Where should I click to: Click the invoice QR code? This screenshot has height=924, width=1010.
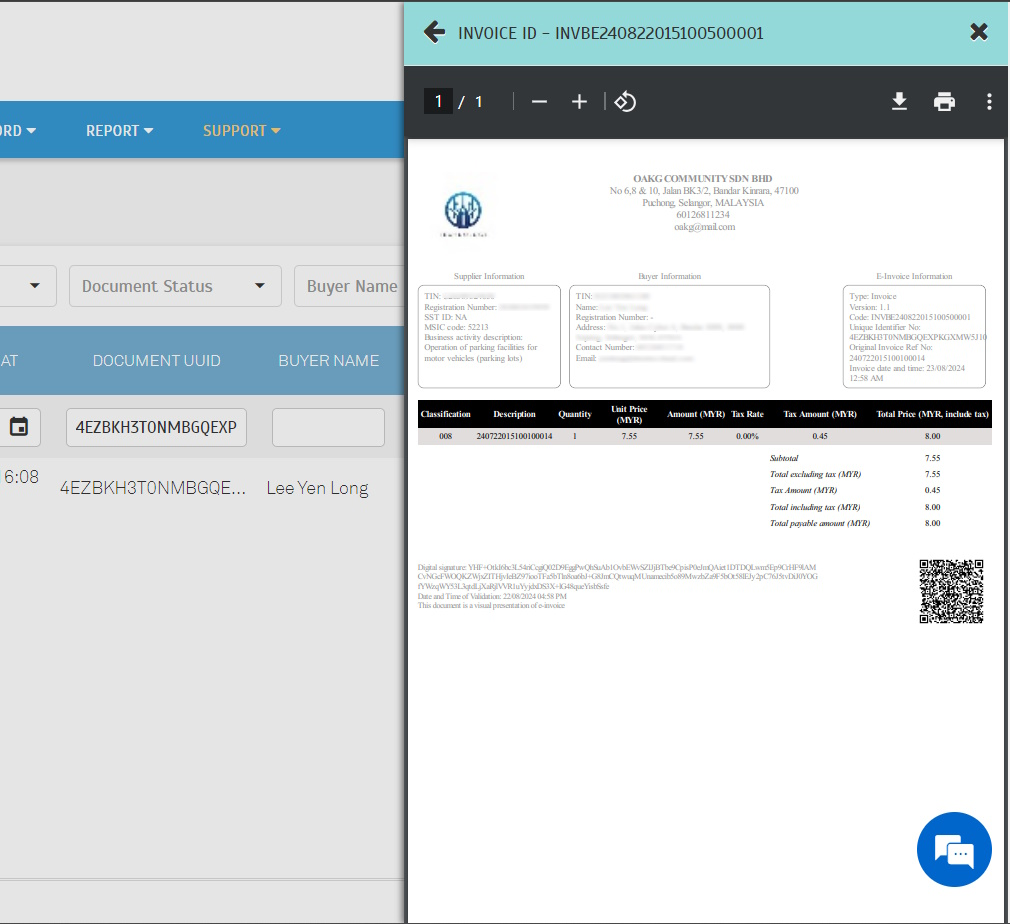(951, 591)
